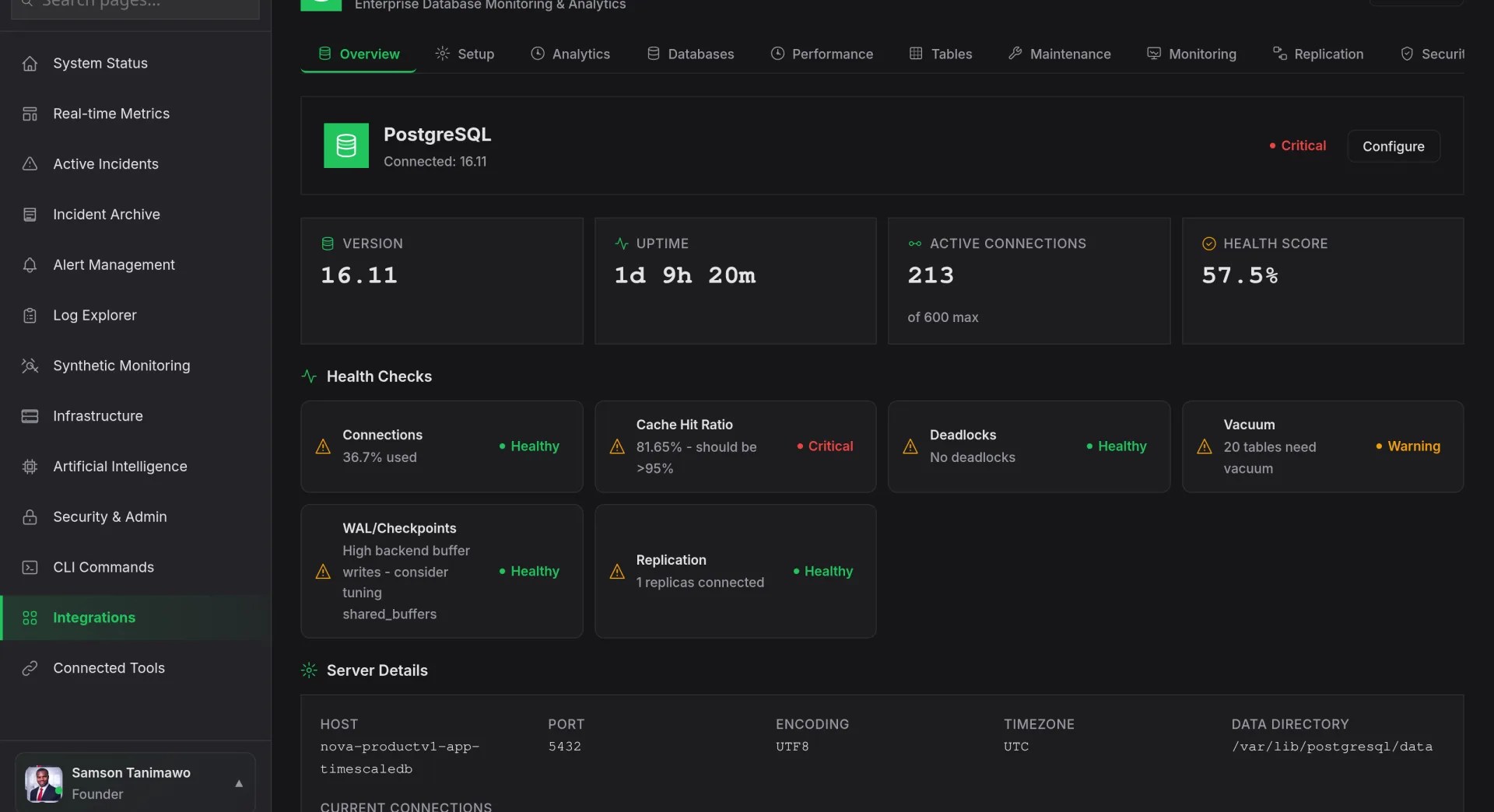The image size is (1494, 812).
Task: Open the Tables tab
Action: [941, 54]
